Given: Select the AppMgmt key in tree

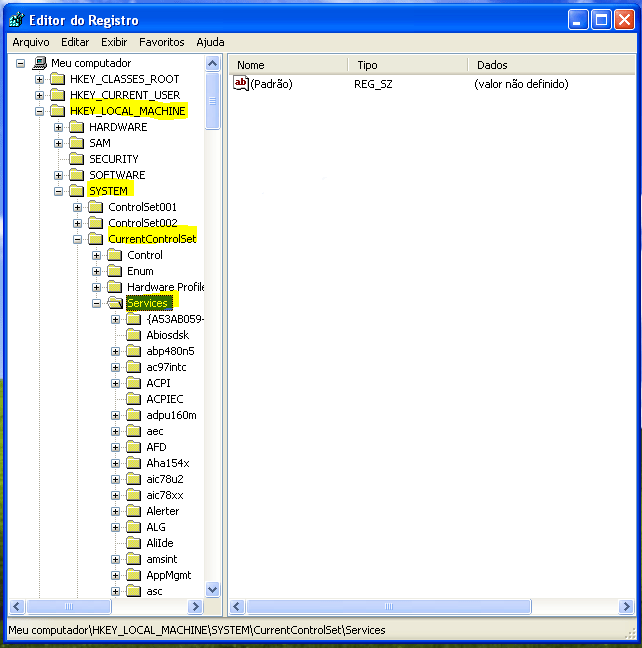Looking at the screenshot, I should 168,575.
